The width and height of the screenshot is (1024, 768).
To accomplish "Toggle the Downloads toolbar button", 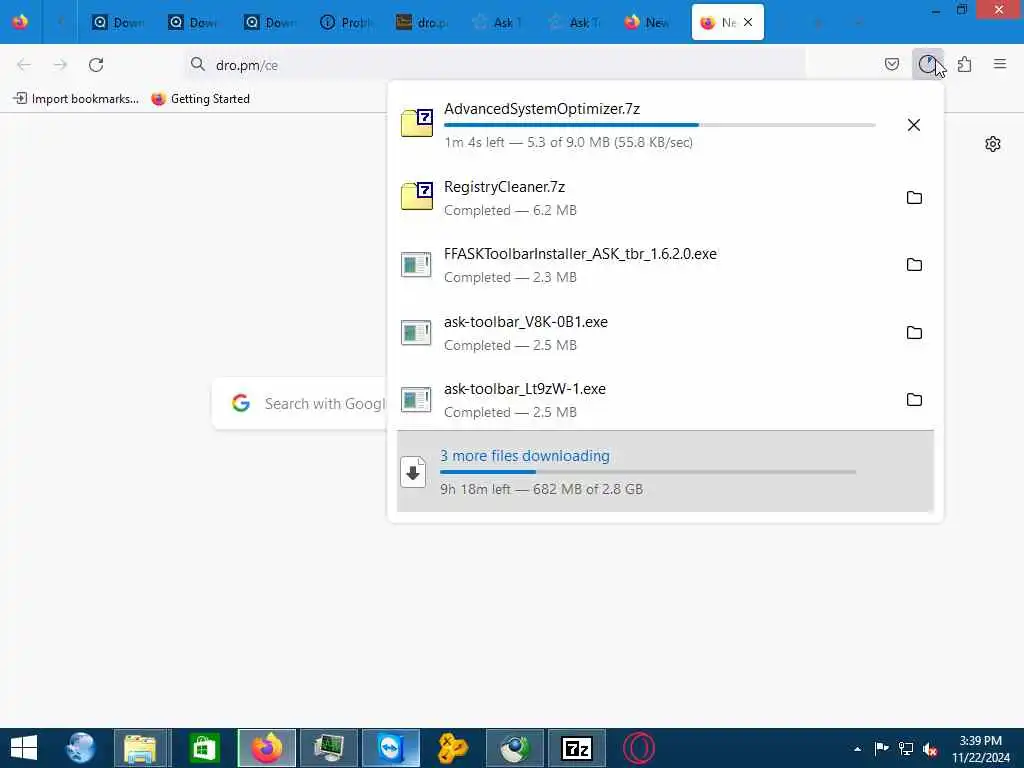I will 927,64.
